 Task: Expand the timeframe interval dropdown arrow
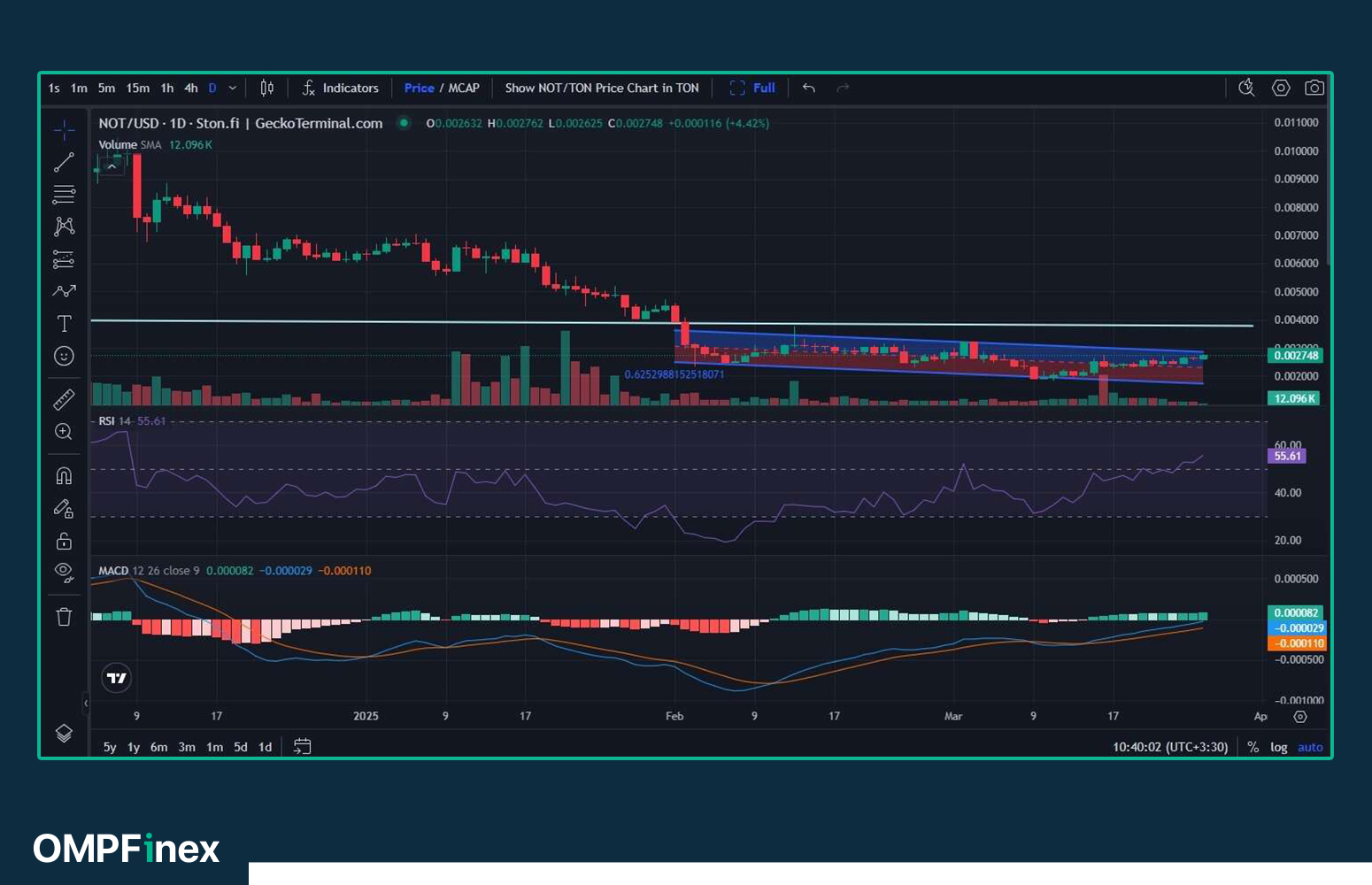tap(233, 88)
